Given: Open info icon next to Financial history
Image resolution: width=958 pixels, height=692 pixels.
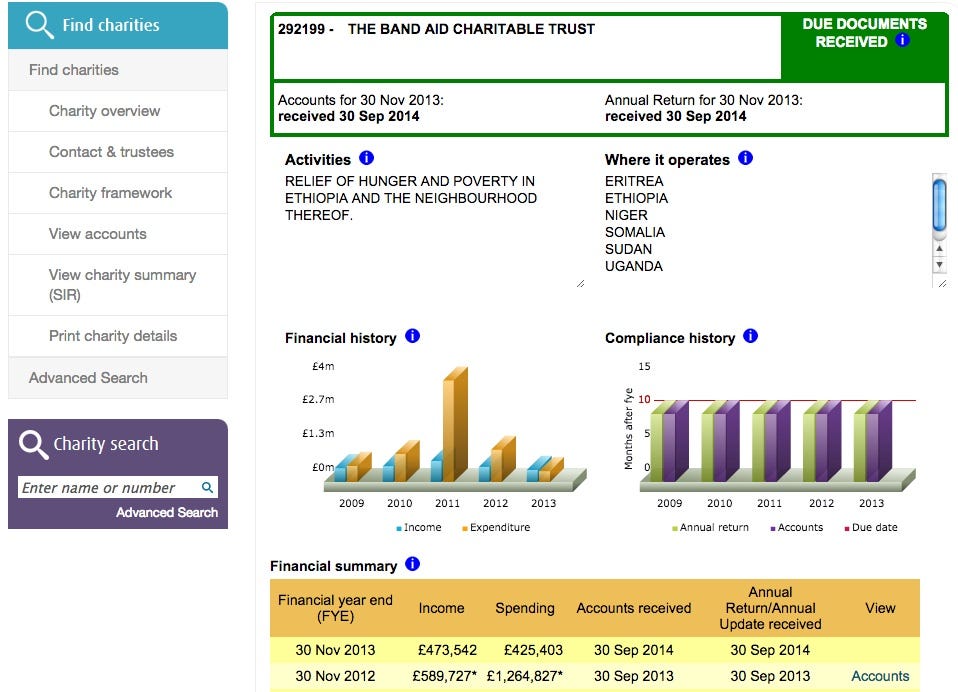Looking at the screenshot, I should (x=412, y=336).
